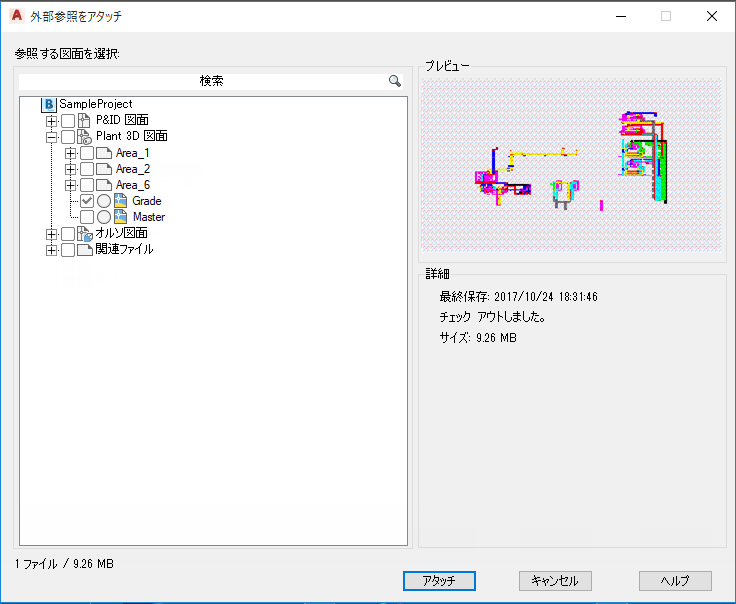The image size is (736, 604).
Task: Select the Grade label in the tree
Action: tap(147, 201)
